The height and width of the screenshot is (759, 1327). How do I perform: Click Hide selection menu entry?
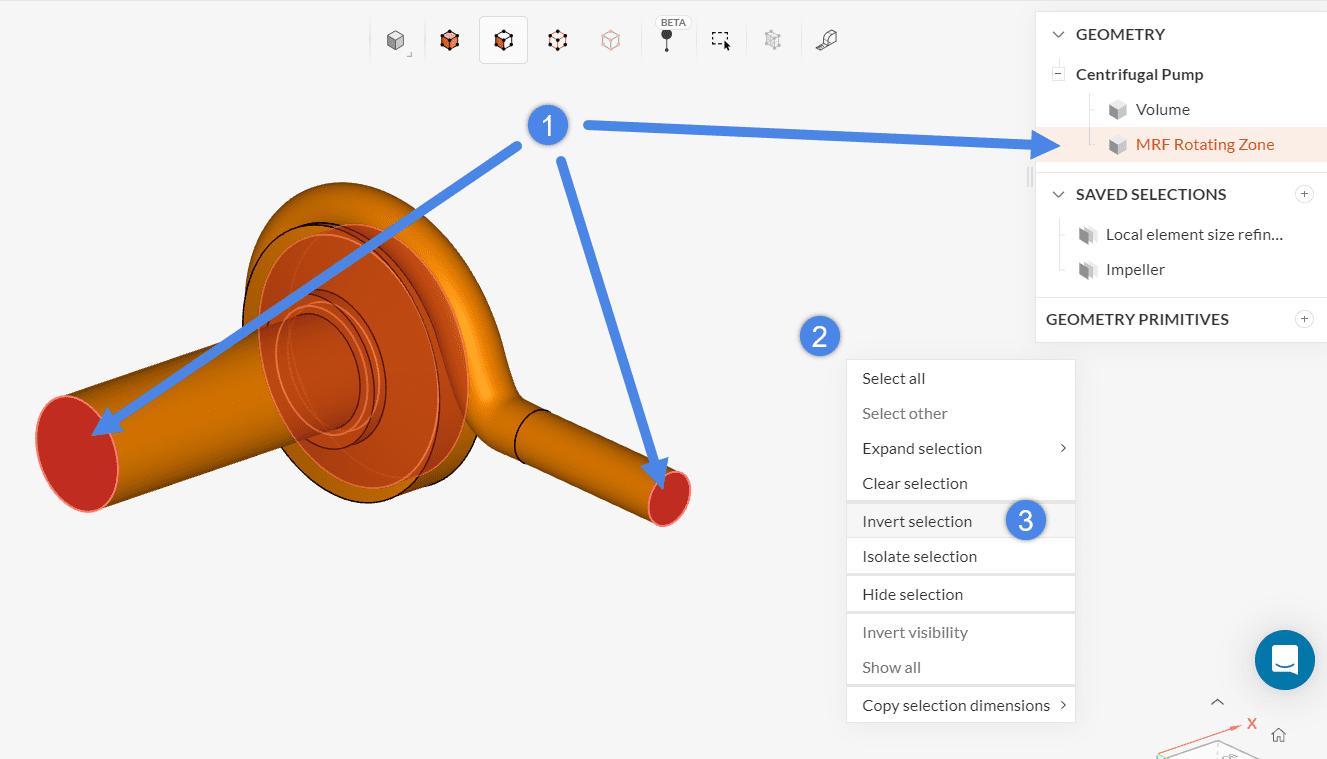(912, 594)
